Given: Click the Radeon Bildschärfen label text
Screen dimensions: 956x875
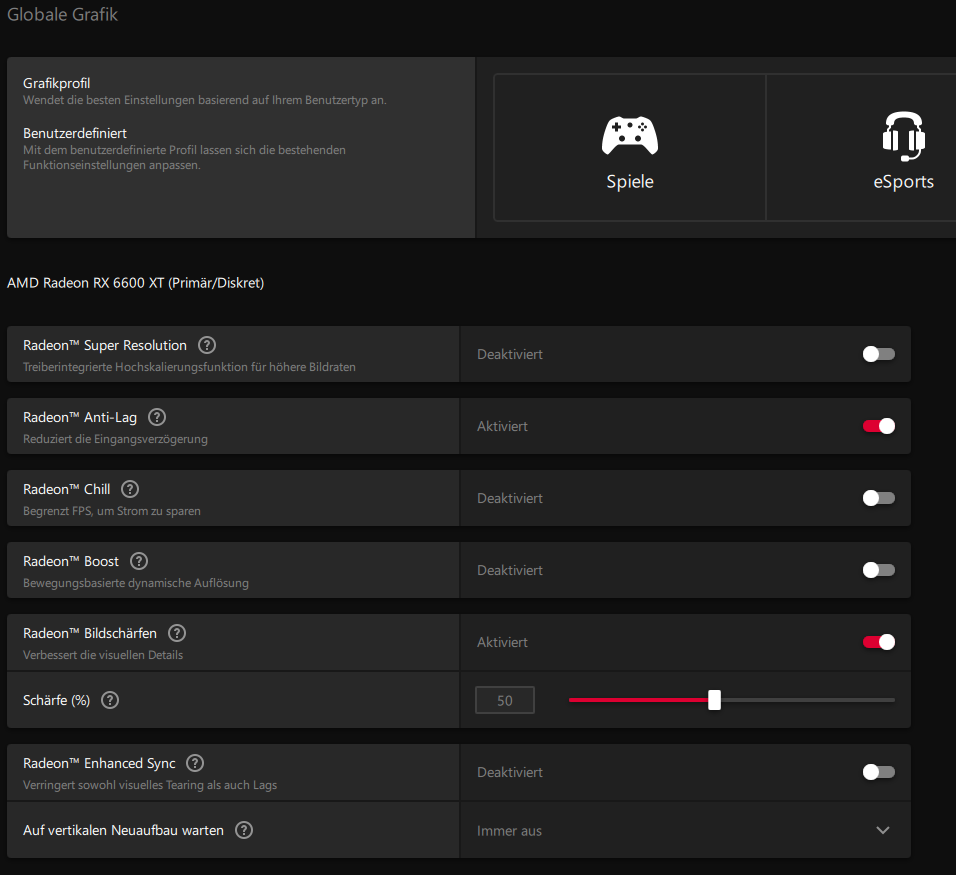Looking at the screenshot, I should (x=90, y=633).
